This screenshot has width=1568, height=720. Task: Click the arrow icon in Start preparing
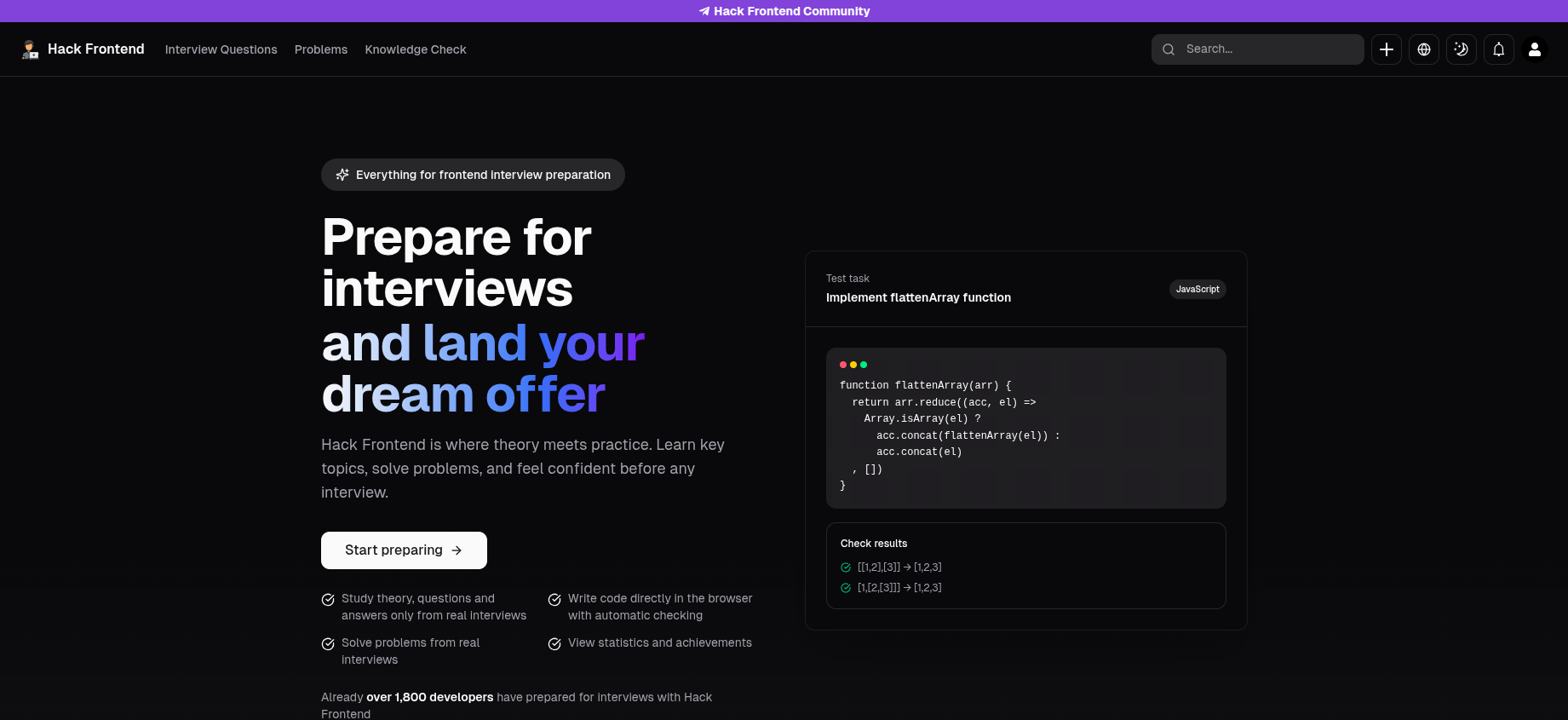click(x=457, y=550)
